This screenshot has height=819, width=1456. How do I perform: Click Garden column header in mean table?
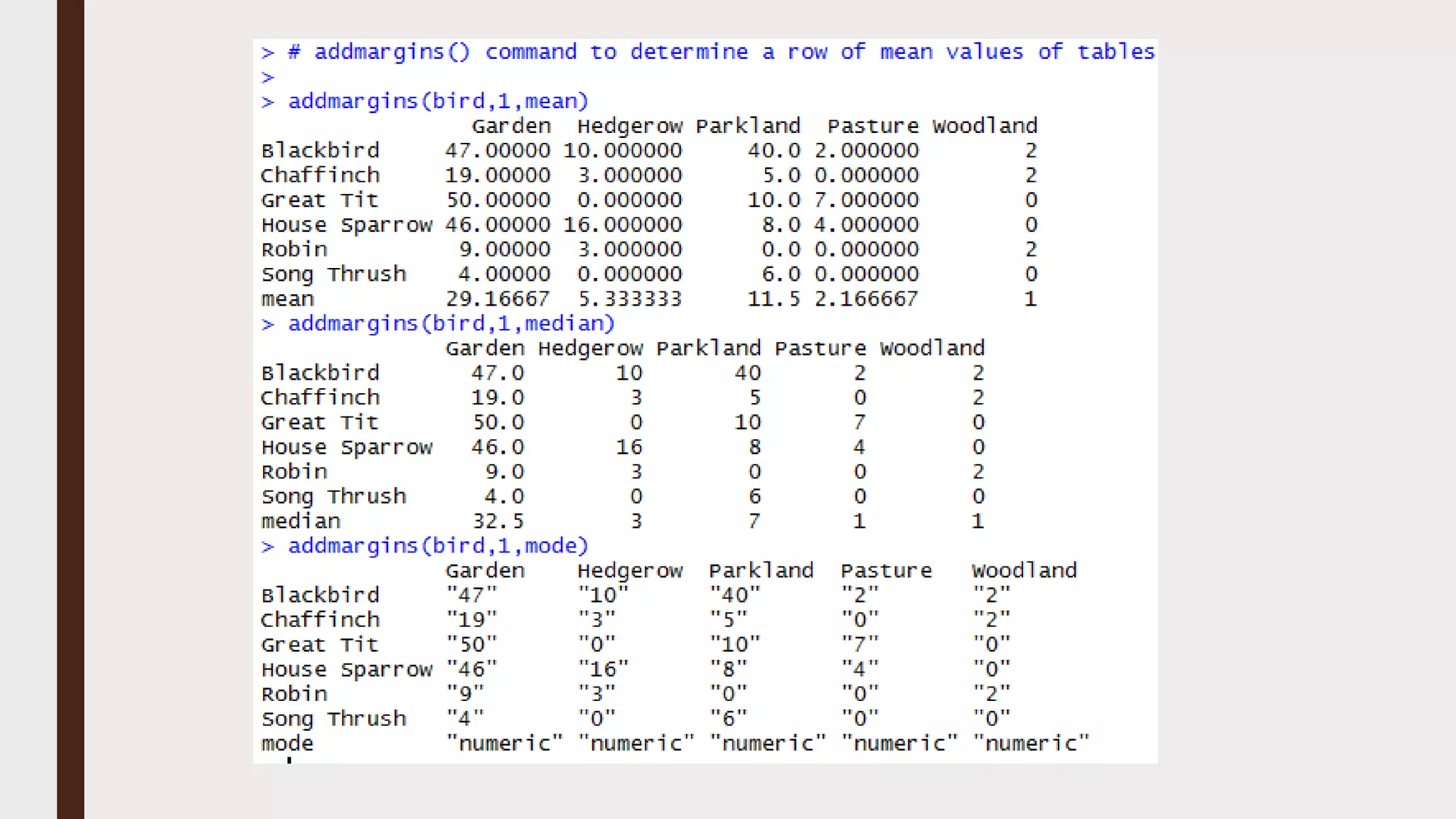[510, 127]
